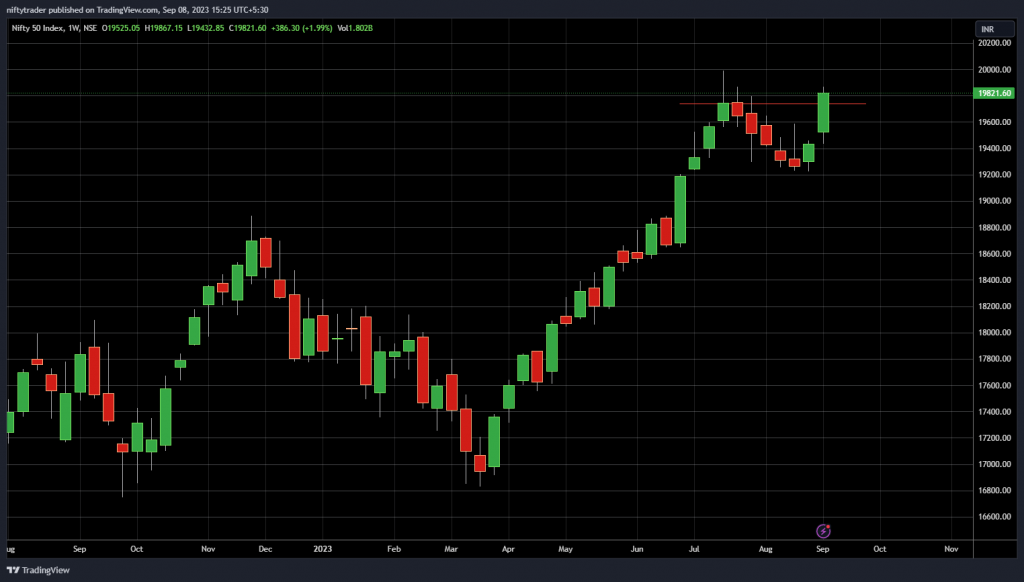Click the close price value C19821.60
Image resolution: width=1024 pixels, height=582 pixels.
(x=248, y=28)
